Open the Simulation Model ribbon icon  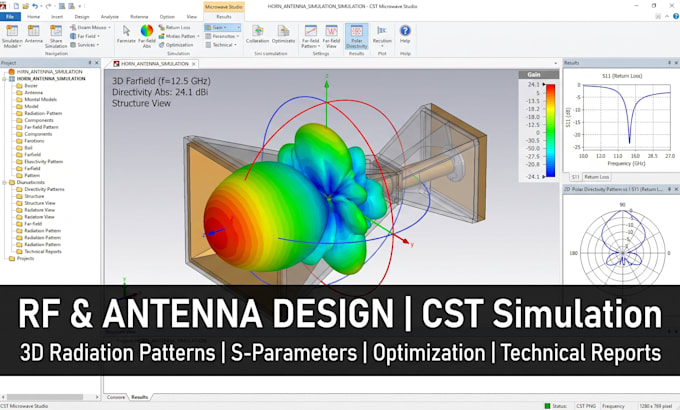click(12, 36)
